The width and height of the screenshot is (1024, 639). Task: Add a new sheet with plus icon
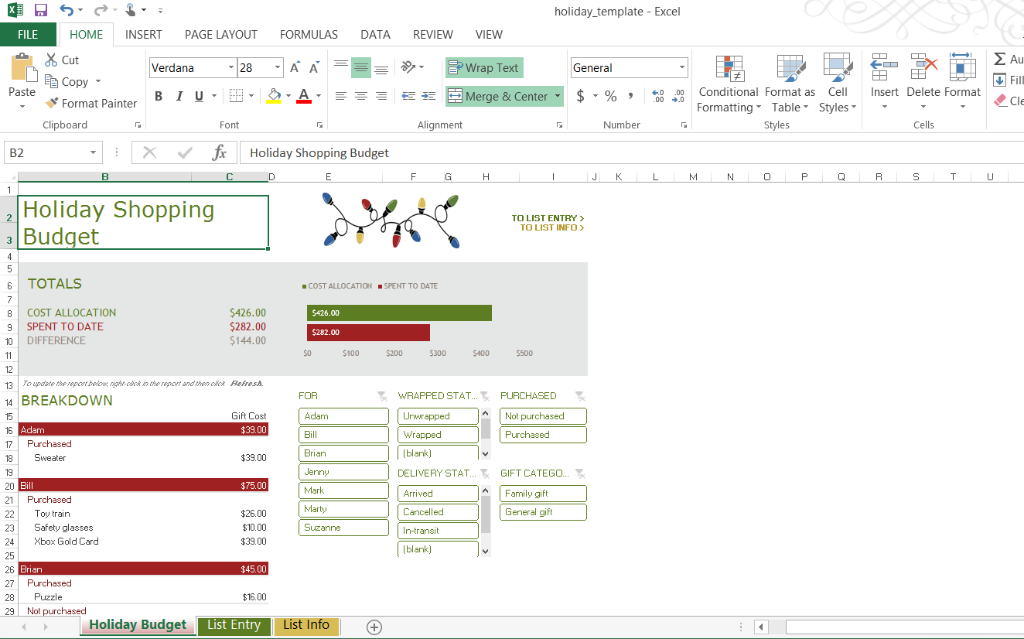point(374,627)
